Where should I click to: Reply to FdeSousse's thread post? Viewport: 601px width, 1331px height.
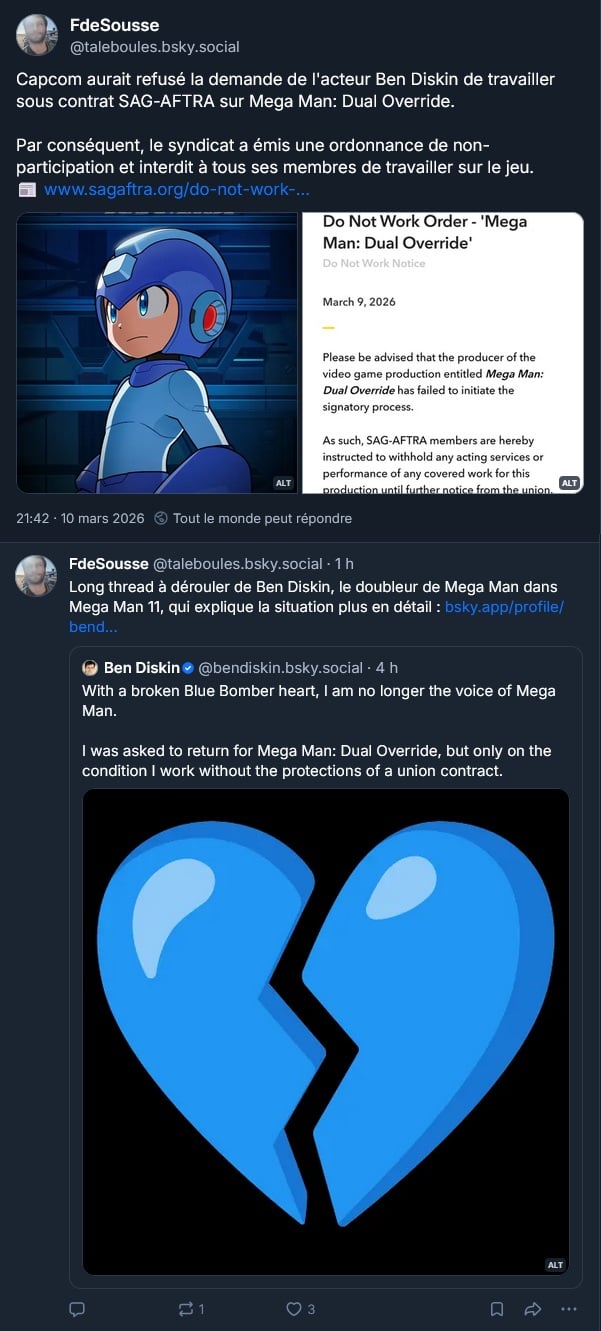(77, 1308)
